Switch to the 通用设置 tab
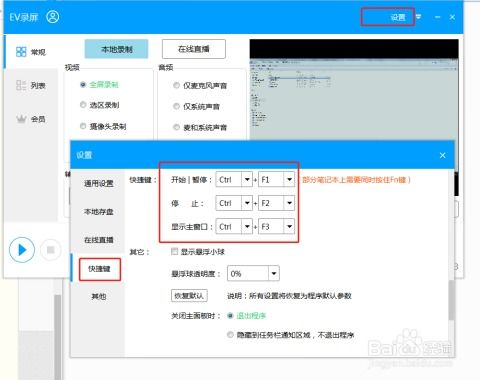The height and width of the screenshot is (380, 480). pyautogui.click(x=99, y=183)
